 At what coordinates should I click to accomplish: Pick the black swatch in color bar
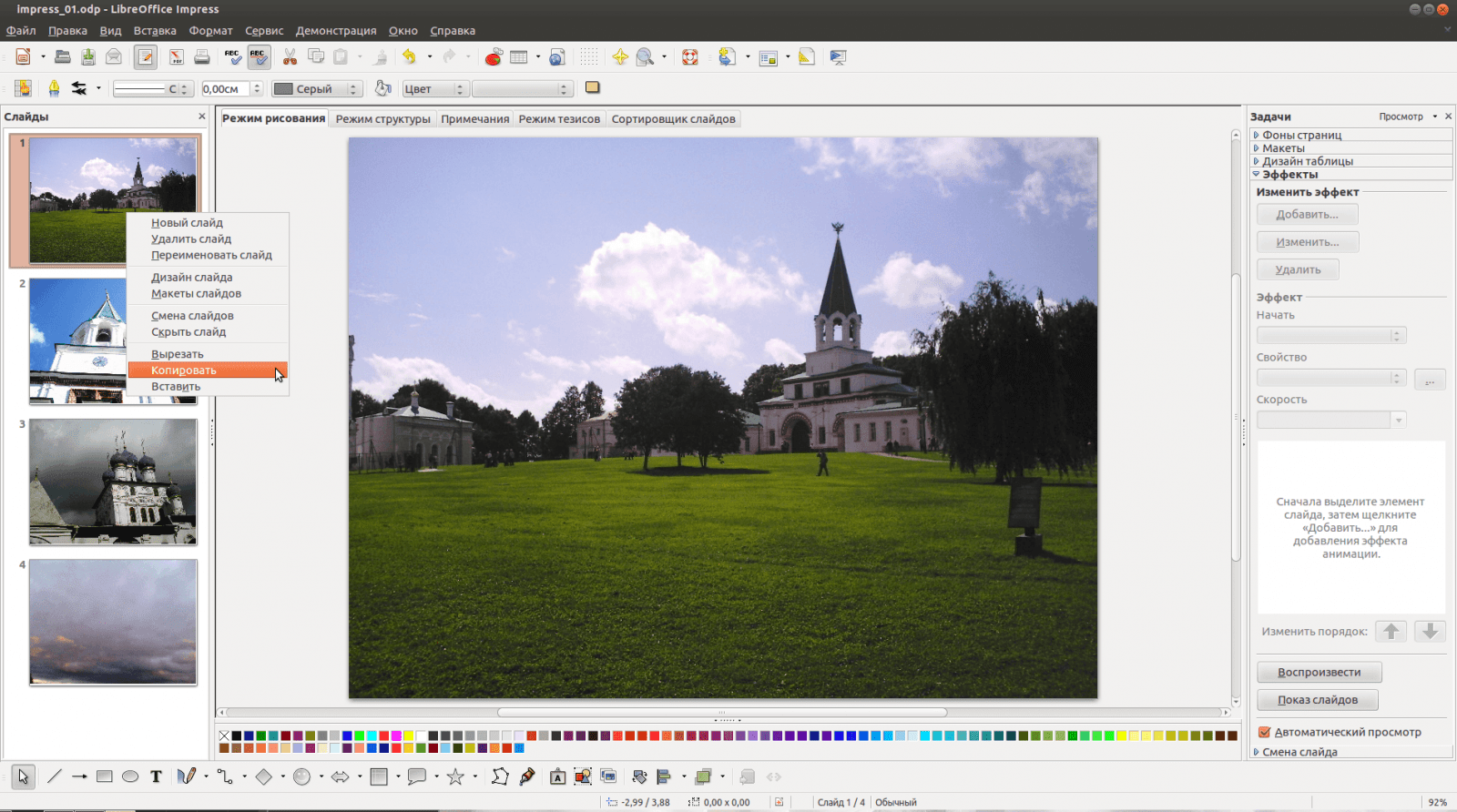click(237, 736)
